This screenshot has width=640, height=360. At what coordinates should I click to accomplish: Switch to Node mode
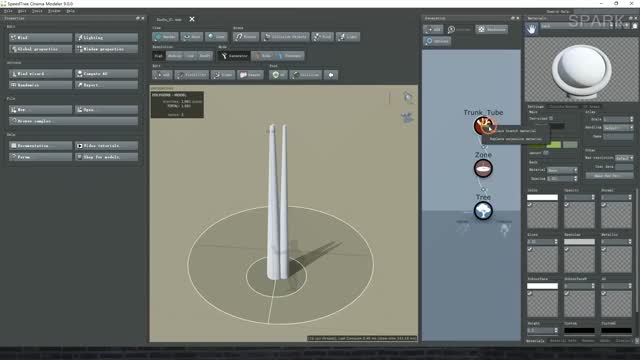(x=262, y=56)
